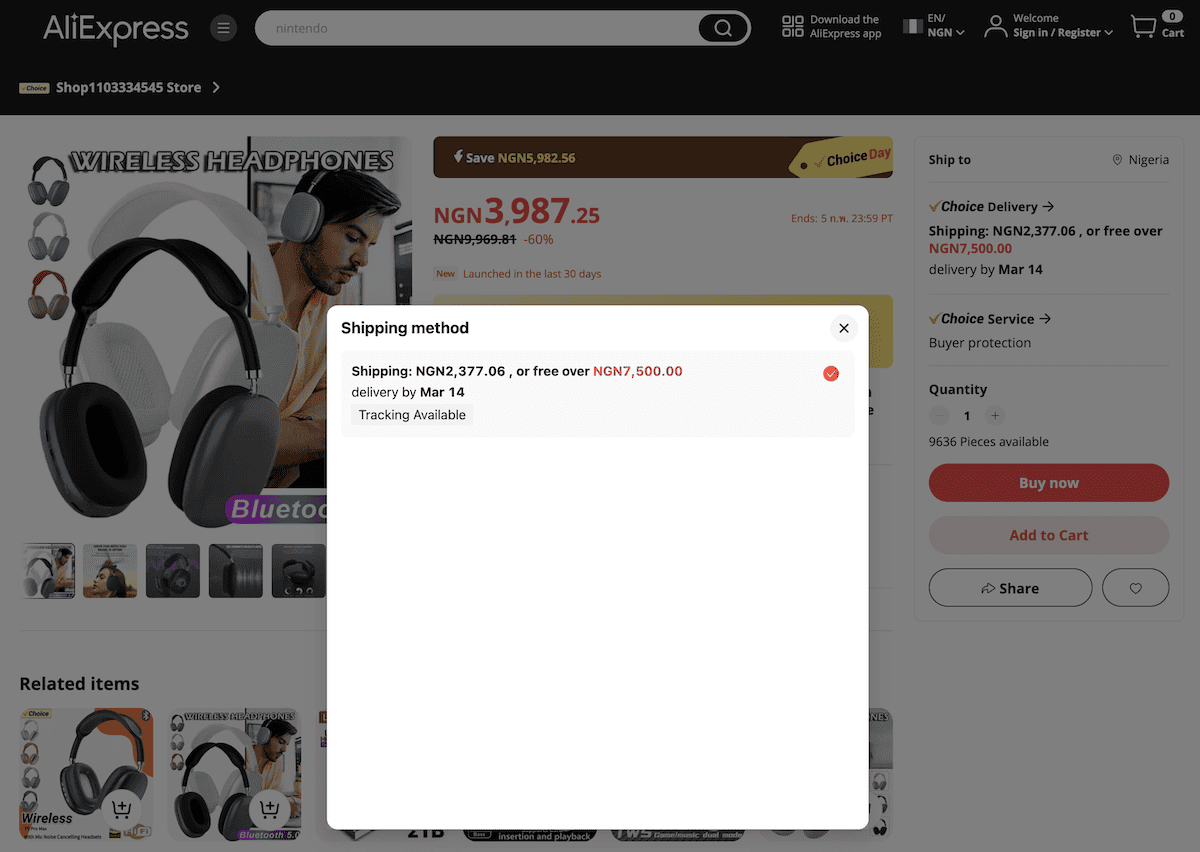
Task: Click the Add to Cart button
Action: coord(1048,535)
